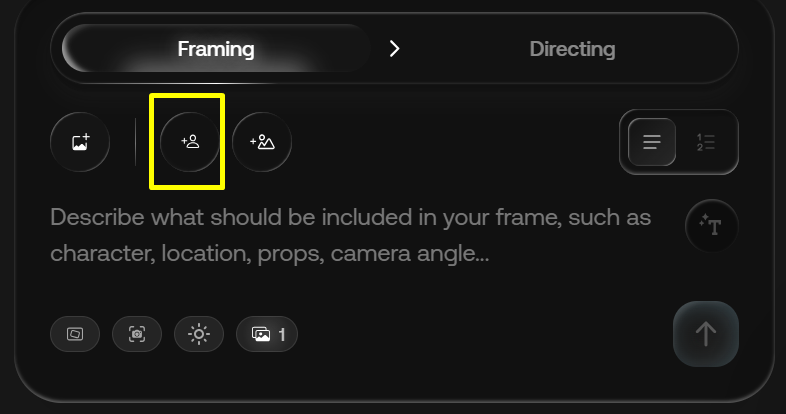This screenshot has width=786, height=414.
Task: Click the word 'Directing' in the step bar
Action: coord(572,48)
